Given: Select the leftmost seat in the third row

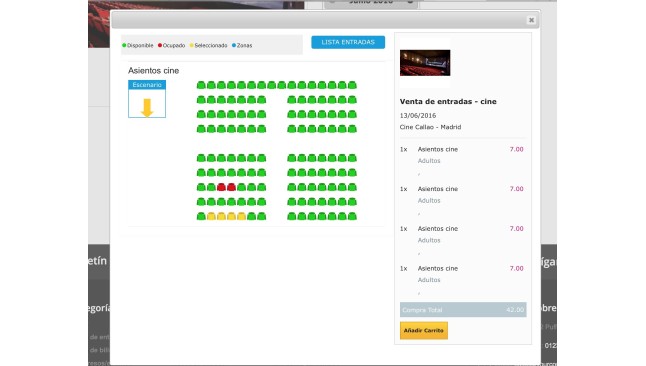Looking at the screenshot, I should 201,114.
